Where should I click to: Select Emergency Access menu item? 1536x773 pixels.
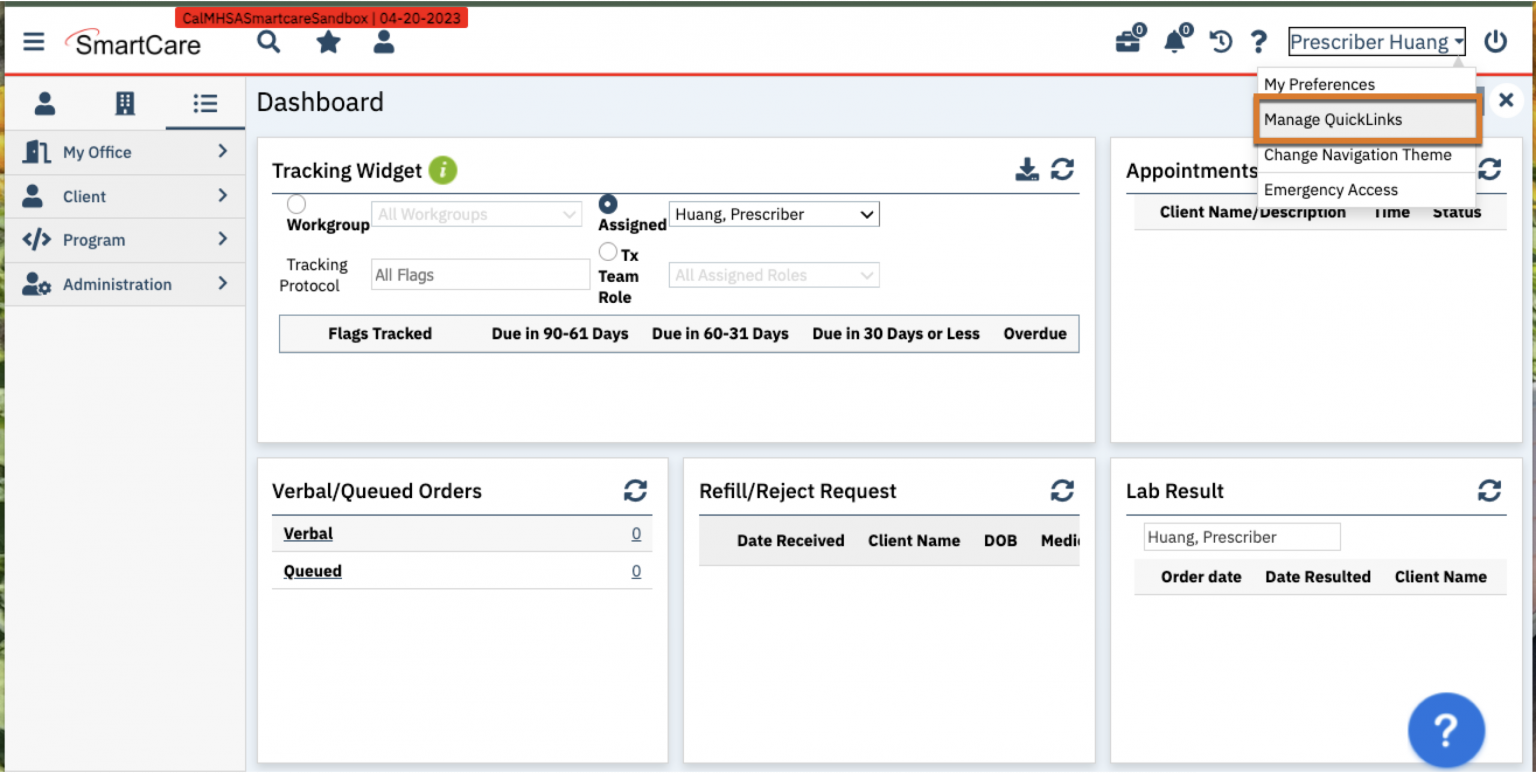[x=1366, y=190]
